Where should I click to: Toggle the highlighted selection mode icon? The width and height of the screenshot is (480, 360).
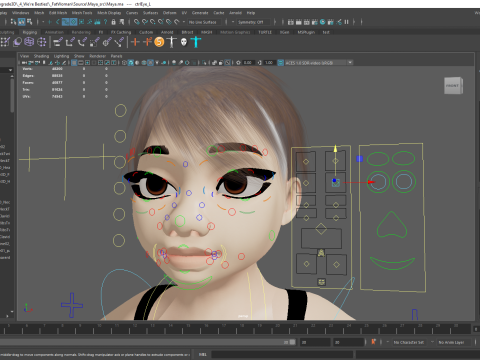pyautogui.click(x=22, y=22)
